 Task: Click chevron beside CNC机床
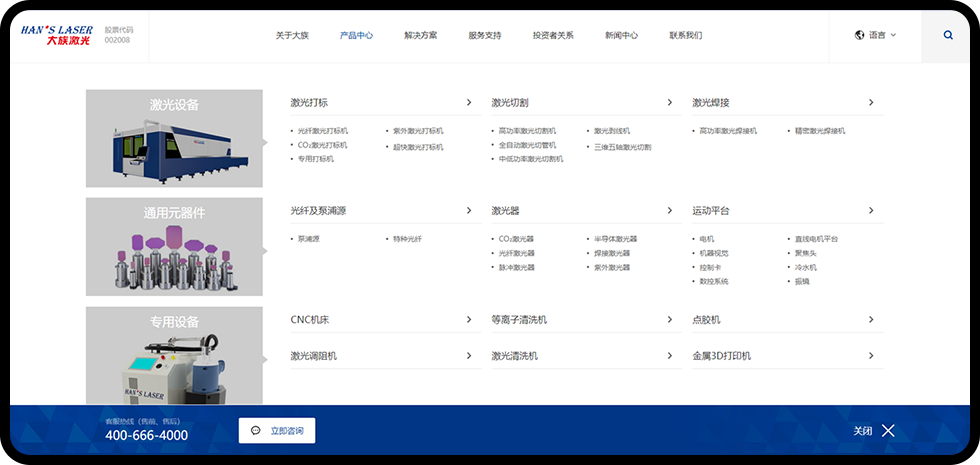469,320
